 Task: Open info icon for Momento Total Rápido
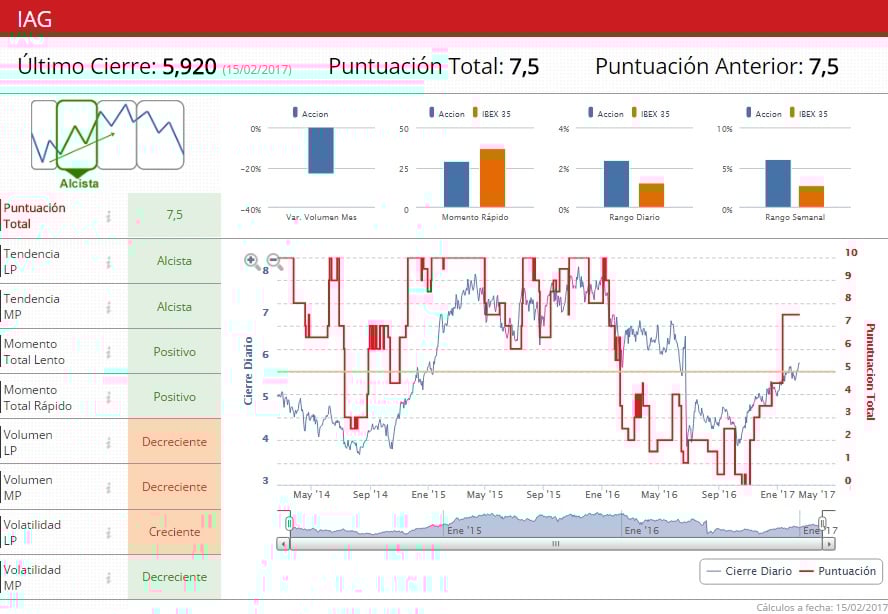point(108,398)
